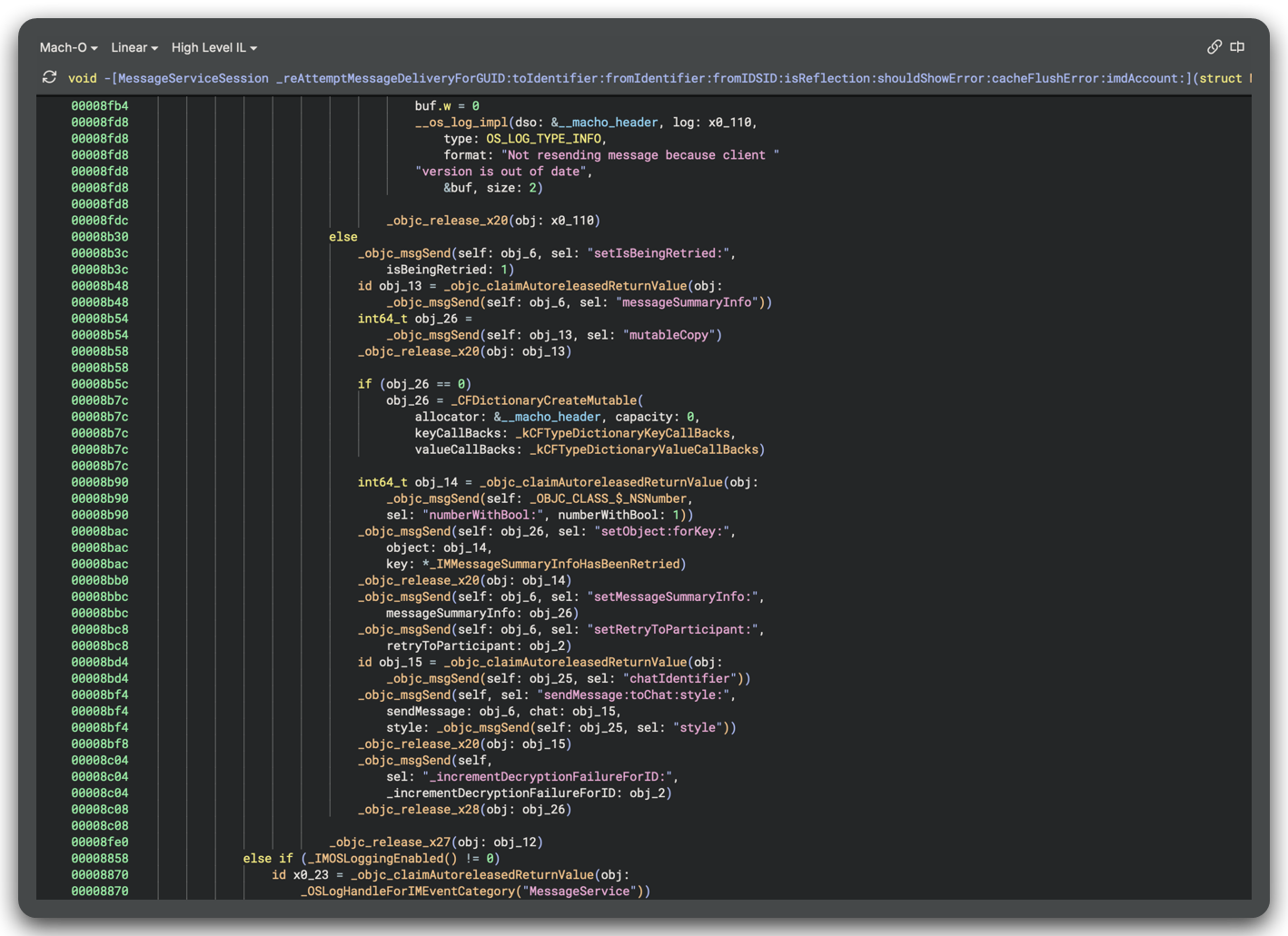Image resolution: width=1288 pixels, height=936 pixels.
Task: Click the _objc_release_x28 call
Action: pyautogui.click(x=464, y=809)
